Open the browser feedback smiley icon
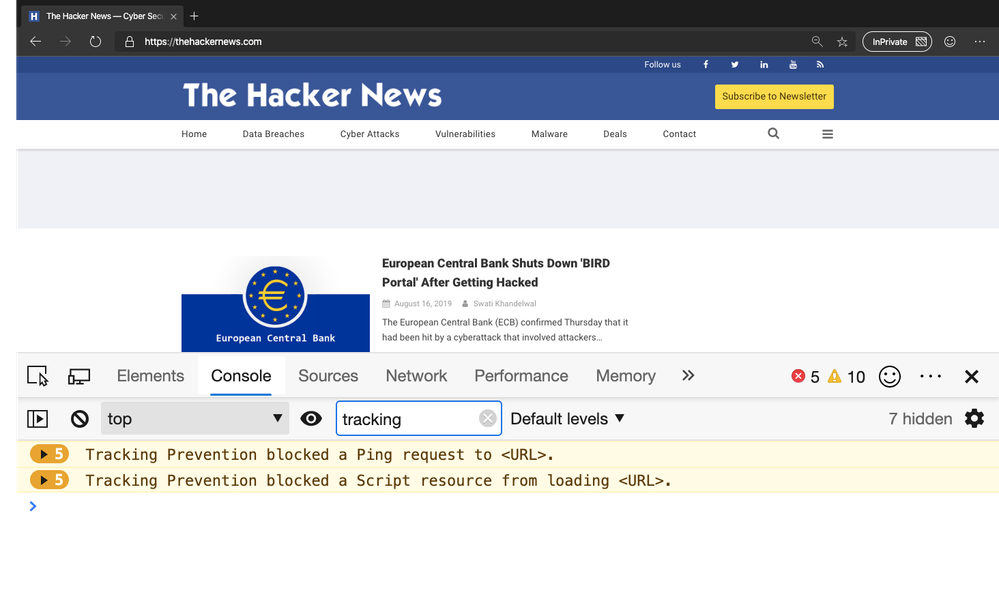 (x=949, y=41)
